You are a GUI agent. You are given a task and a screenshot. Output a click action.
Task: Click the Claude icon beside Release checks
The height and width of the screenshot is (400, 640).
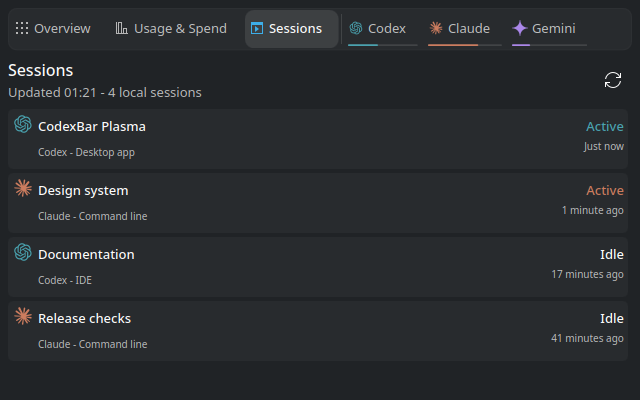tap(23, 316)
